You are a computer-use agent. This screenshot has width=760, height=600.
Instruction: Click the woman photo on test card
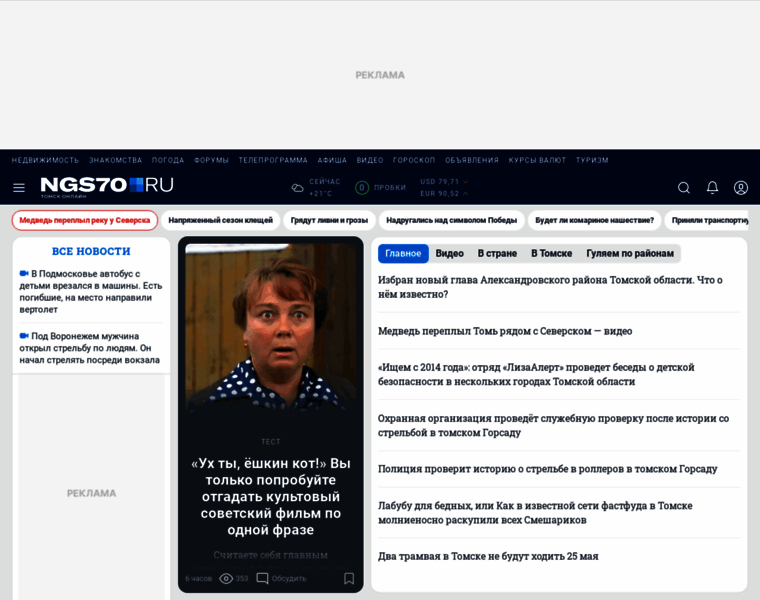click(x=270, y=327)
